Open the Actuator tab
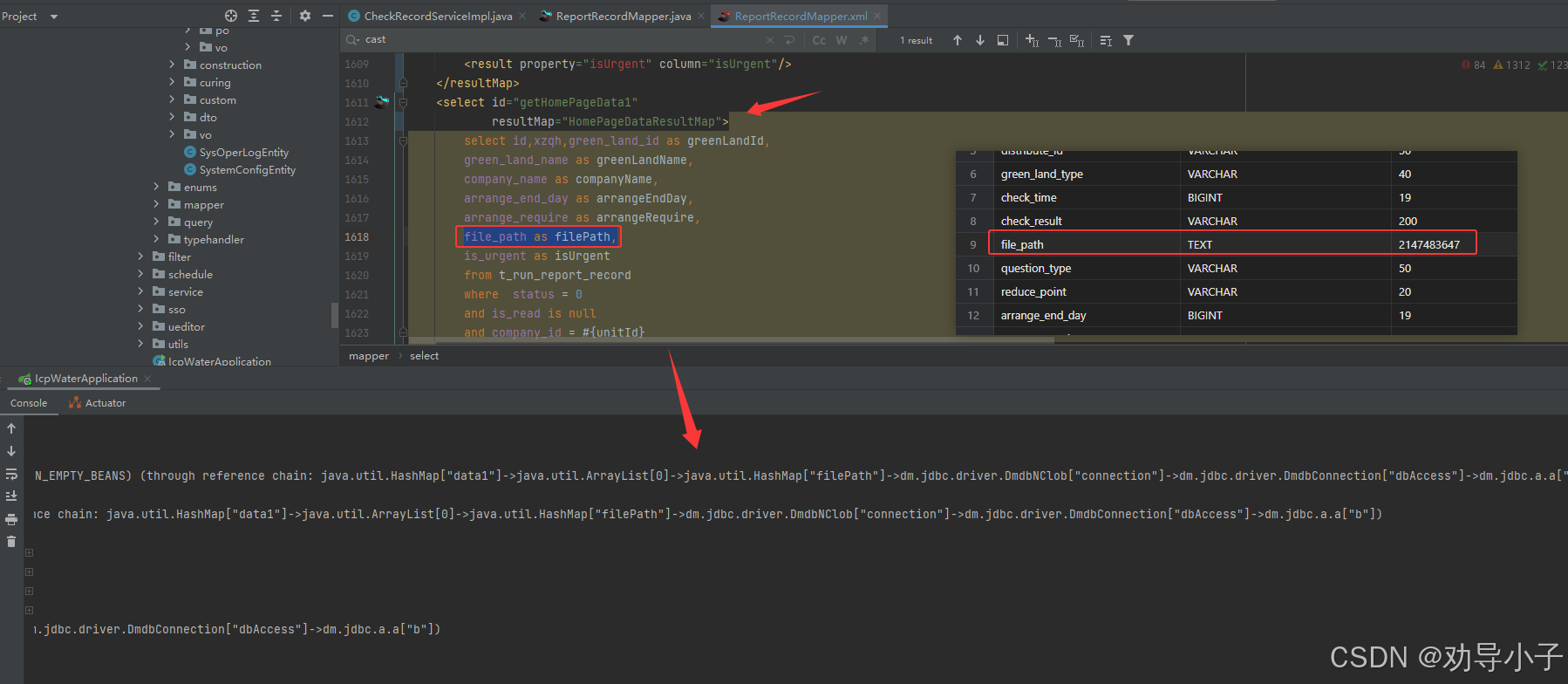The height and width of the screenshot is (684, 1568). [x=98, y=403]
